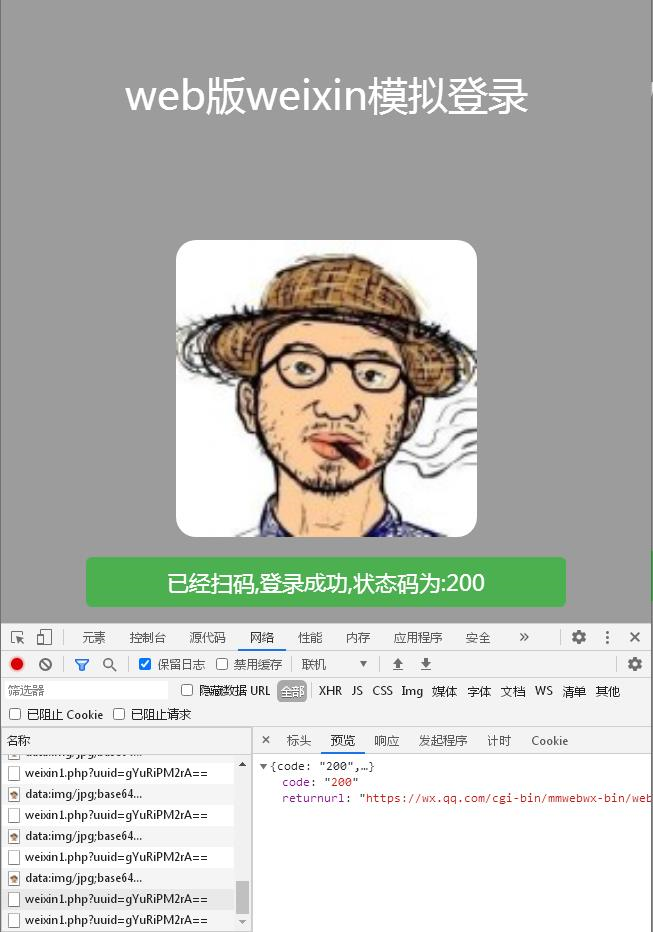Viewport: 653px width, 932px height.
Task: Open the 计时 request detail tab
Action: [x=499, y=741]
